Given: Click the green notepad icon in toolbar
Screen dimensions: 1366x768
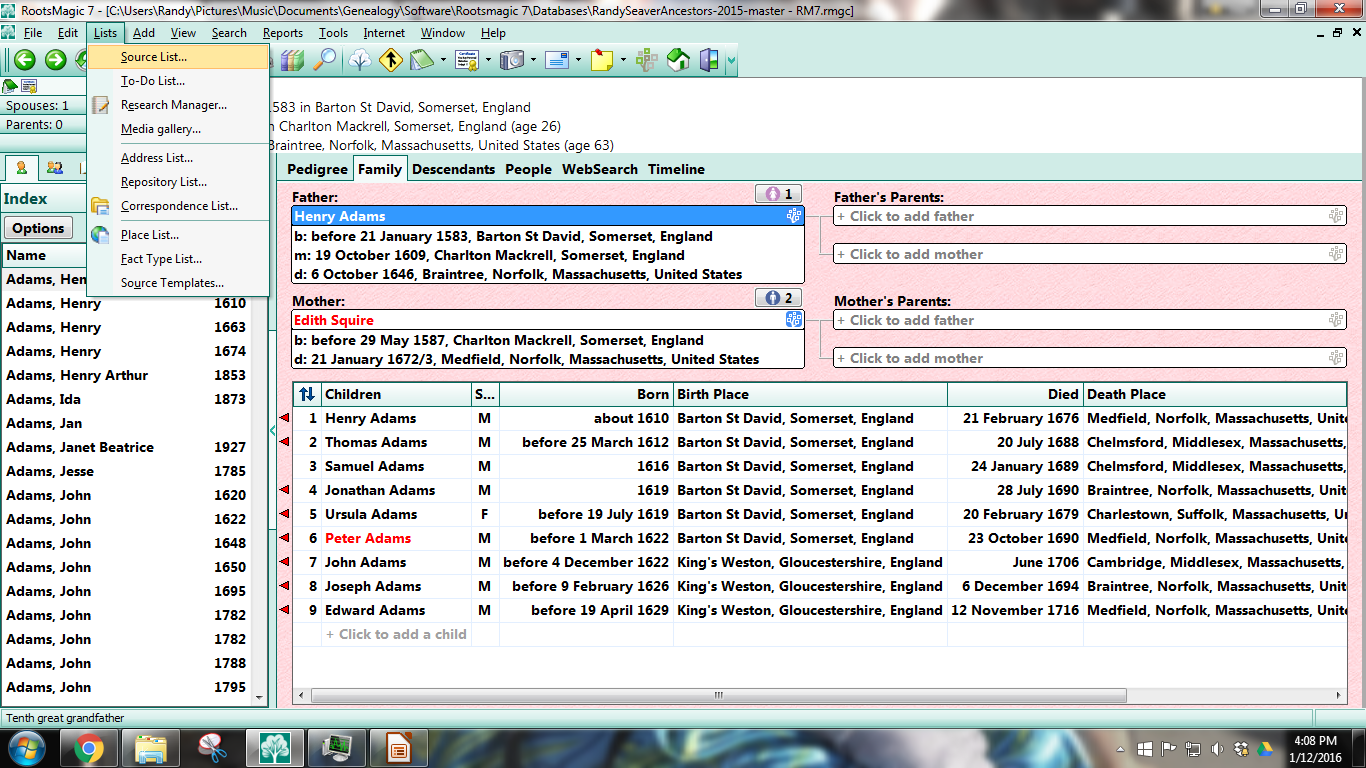Looking at the screenshot, I should click(420, 60).
